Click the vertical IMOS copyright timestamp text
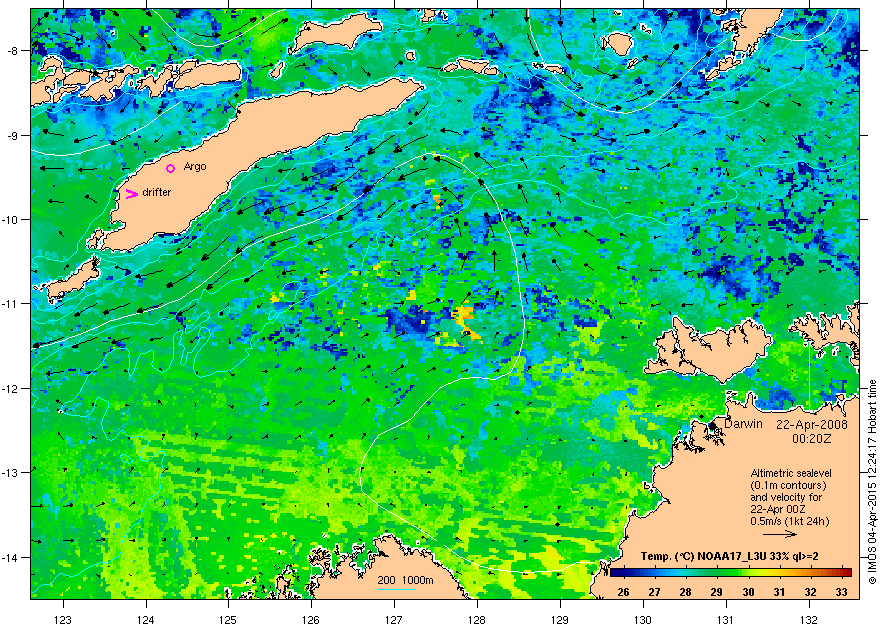880x630 pixels. [x=872, y=483]
